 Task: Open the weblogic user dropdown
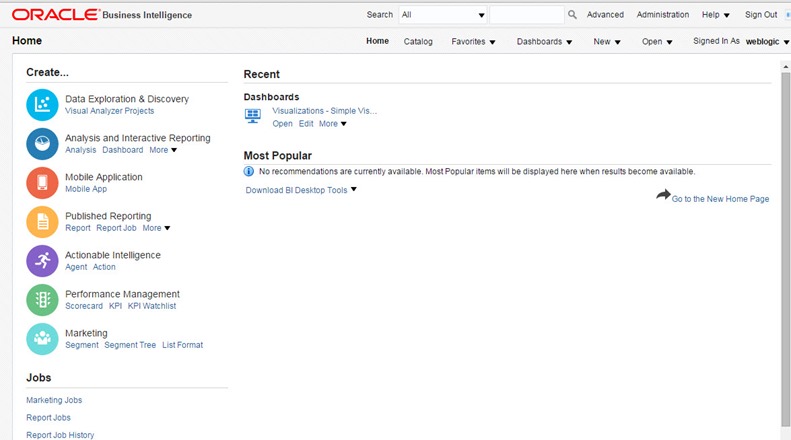767,41
